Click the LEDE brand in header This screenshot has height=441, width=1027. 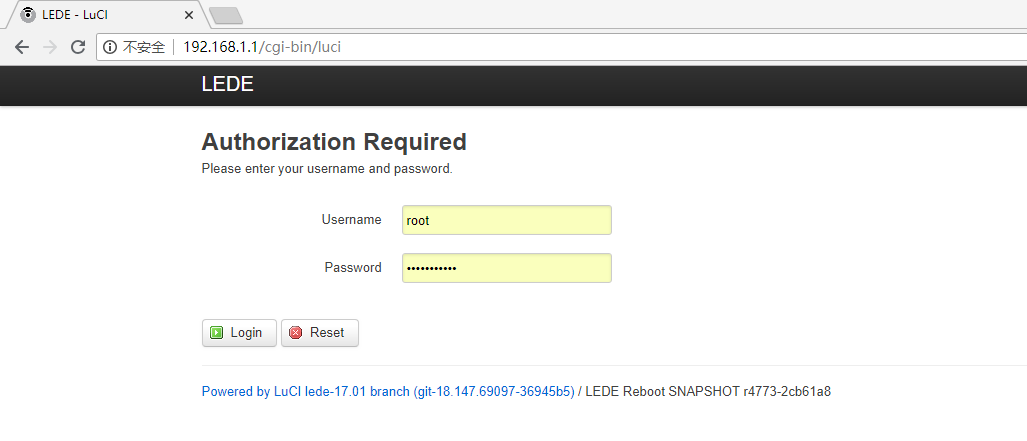click(x=227, y=85)
